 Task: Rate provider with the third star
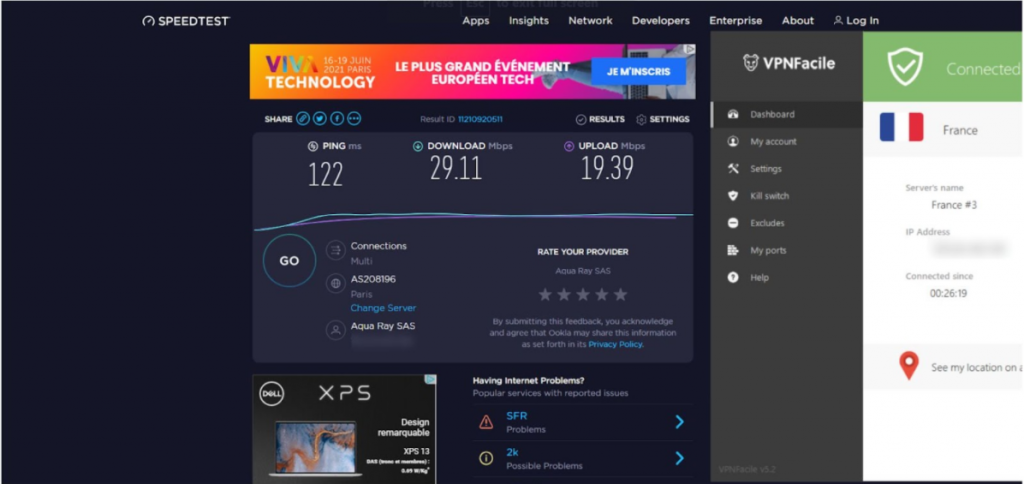pos(583,295)
